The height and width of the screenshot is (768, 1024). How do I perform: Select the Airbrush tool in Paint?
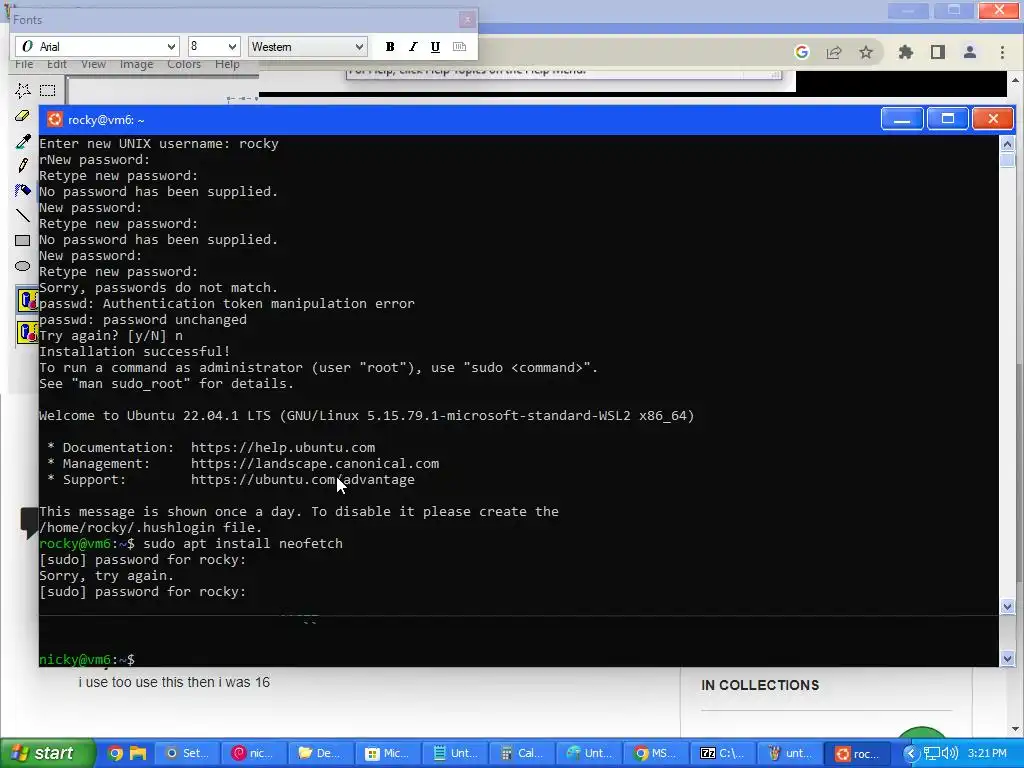23,190
